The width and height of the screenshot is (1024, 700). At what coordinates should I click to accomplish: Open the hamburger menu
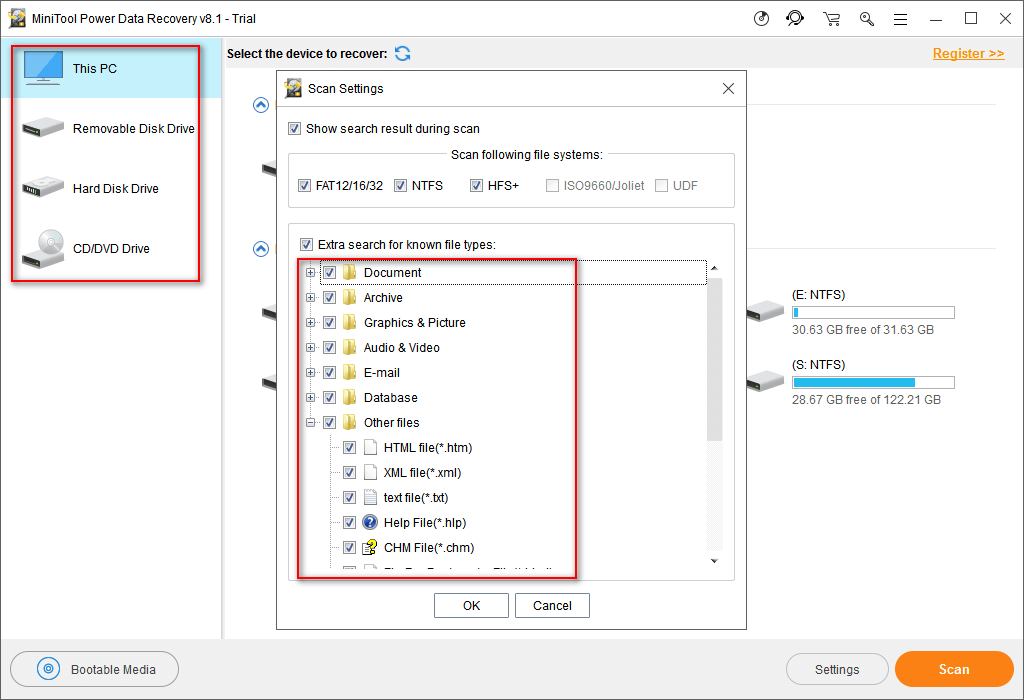901,18
